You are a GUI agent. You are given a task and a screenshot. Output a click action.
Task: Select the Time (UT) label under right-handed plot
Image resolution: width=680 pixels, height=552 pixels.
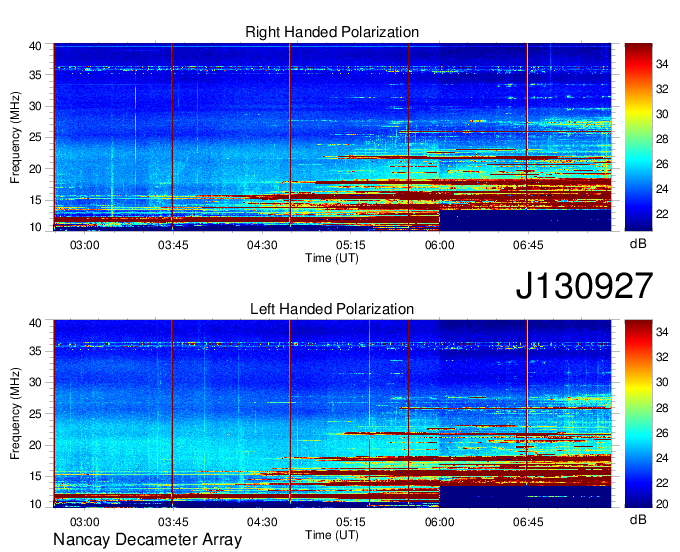tap(332, 258)
